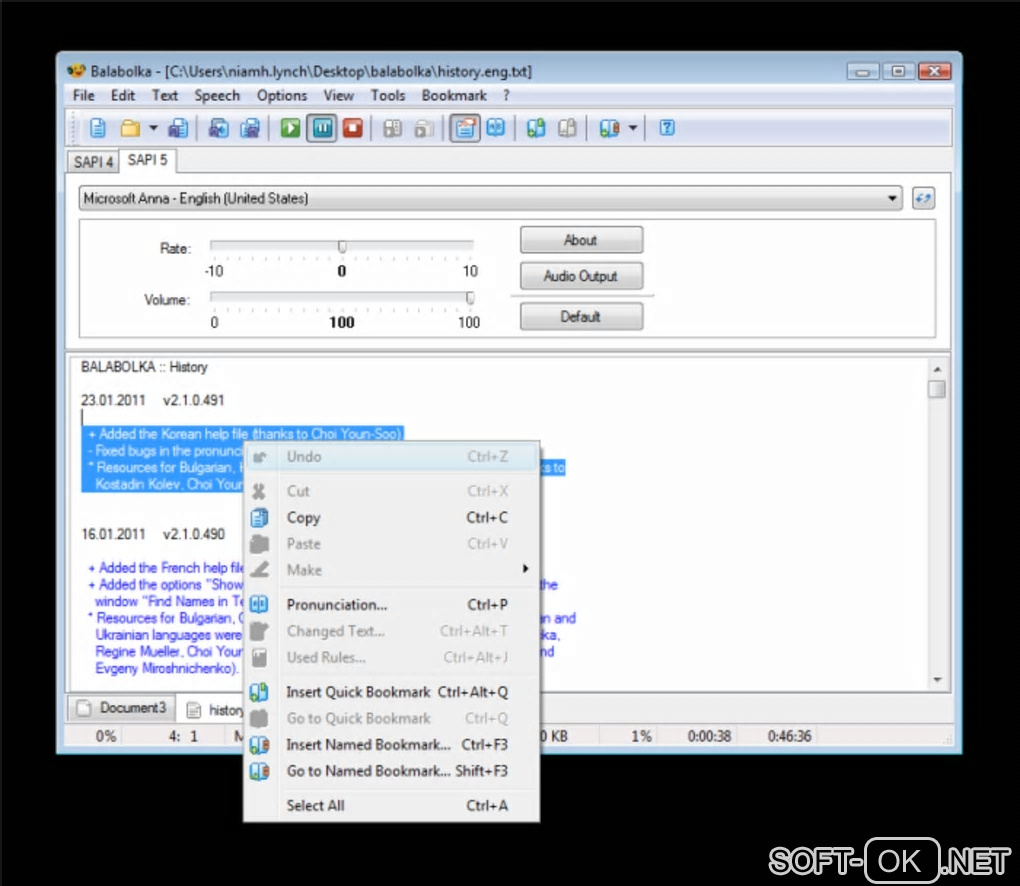The image size is (1020, 886).
Task: Choose Paste in the context menu
Action: [x=392, y=544]
